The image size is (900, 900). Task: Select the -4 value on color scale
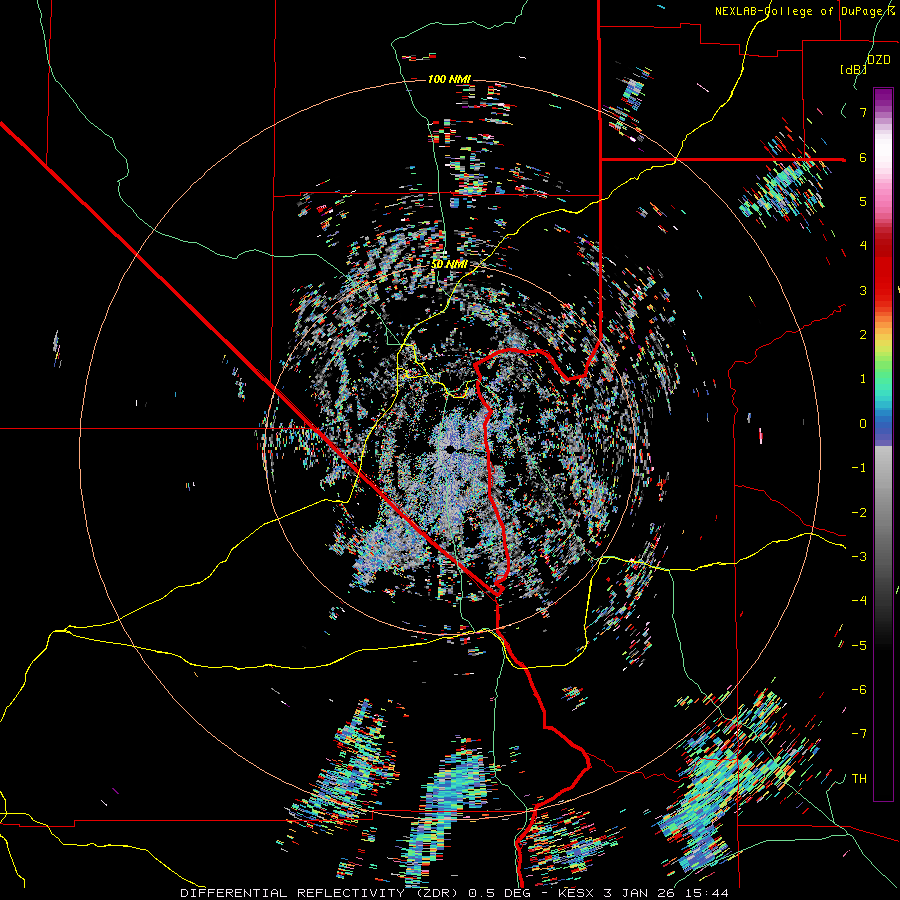pyautogui.click(x=859, y=601)
